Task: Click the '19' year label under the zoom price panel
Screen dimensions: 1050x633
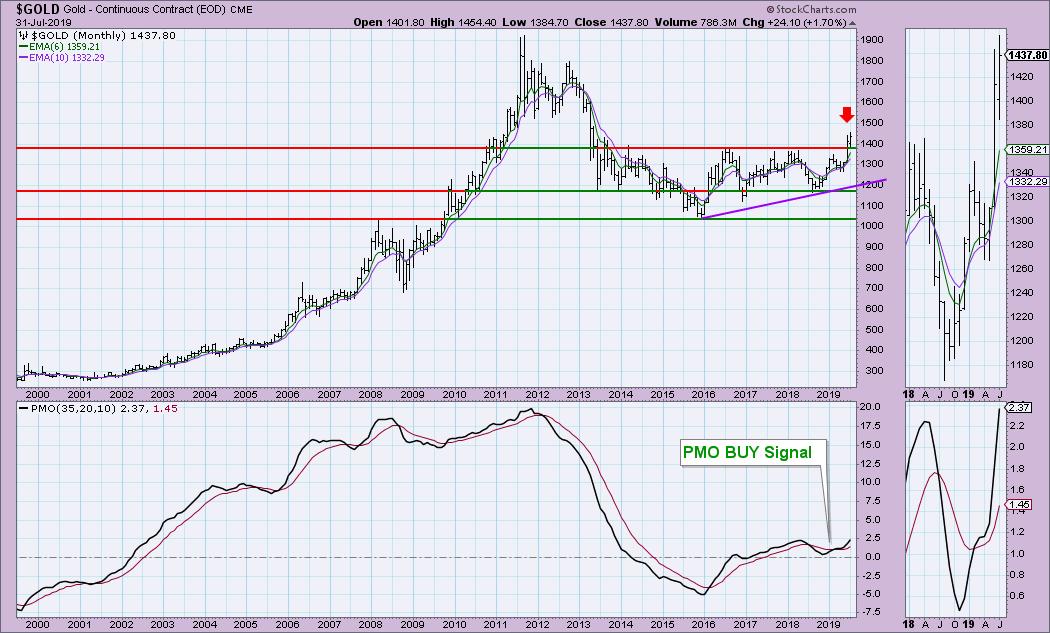Action: coord(968,395)
